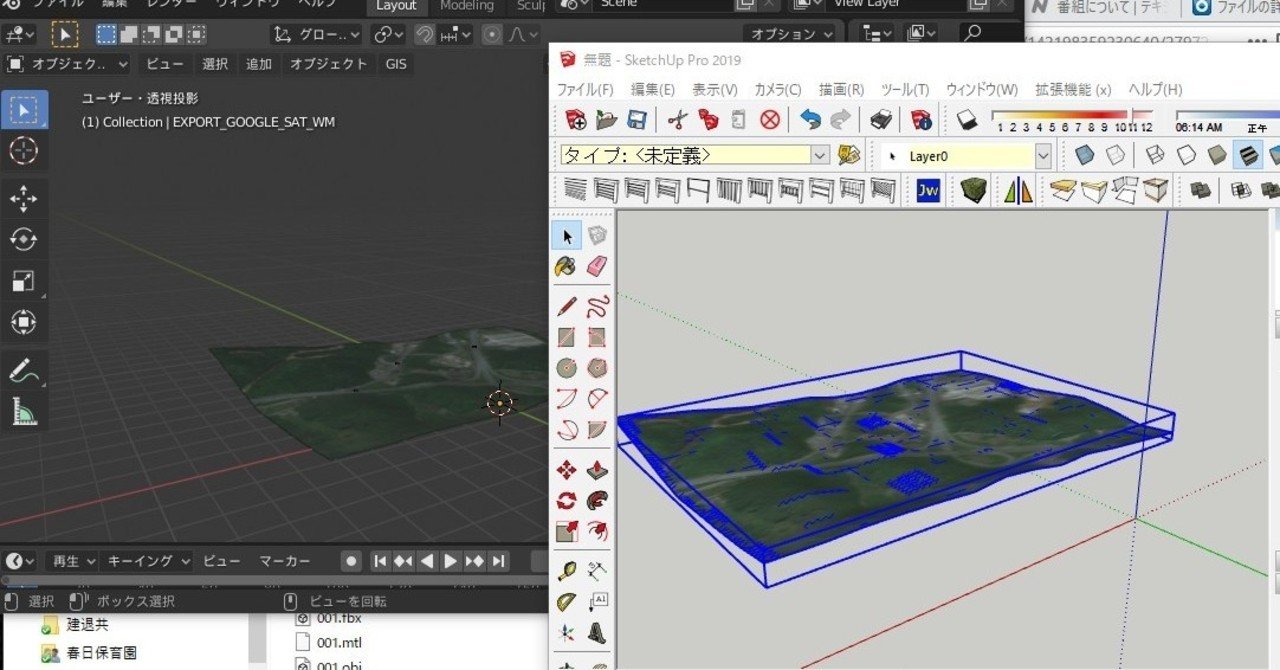Click the shadow date month slider
This screenshot has width=1280, height=670.
[1071, 116]
